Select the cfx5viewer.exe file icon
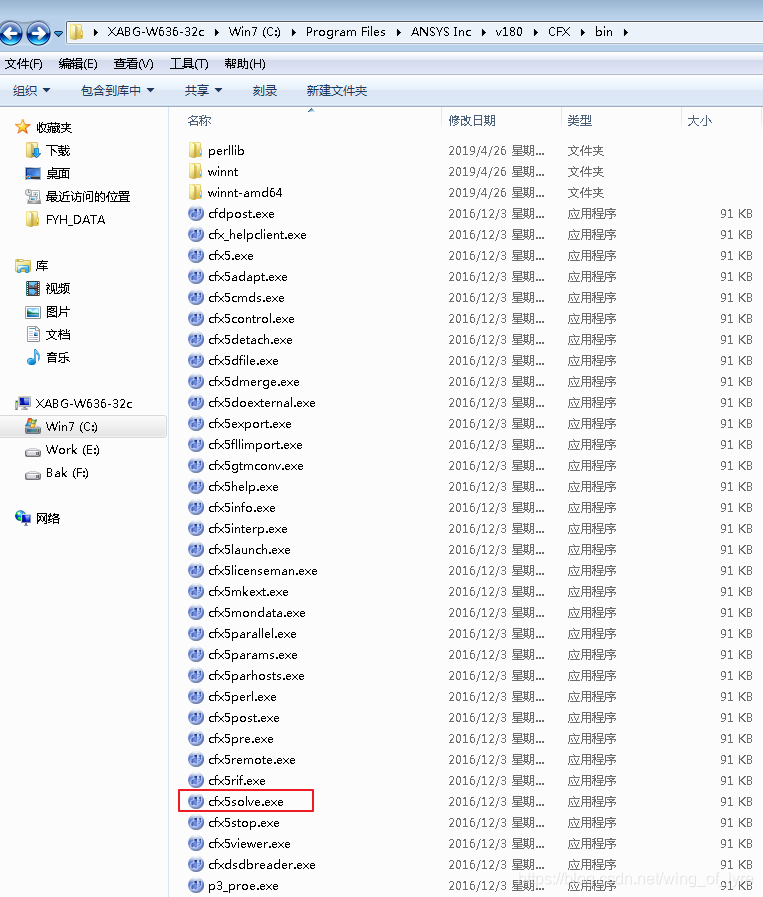The width and height of the screenshot is (763, 897). (196, 844)
